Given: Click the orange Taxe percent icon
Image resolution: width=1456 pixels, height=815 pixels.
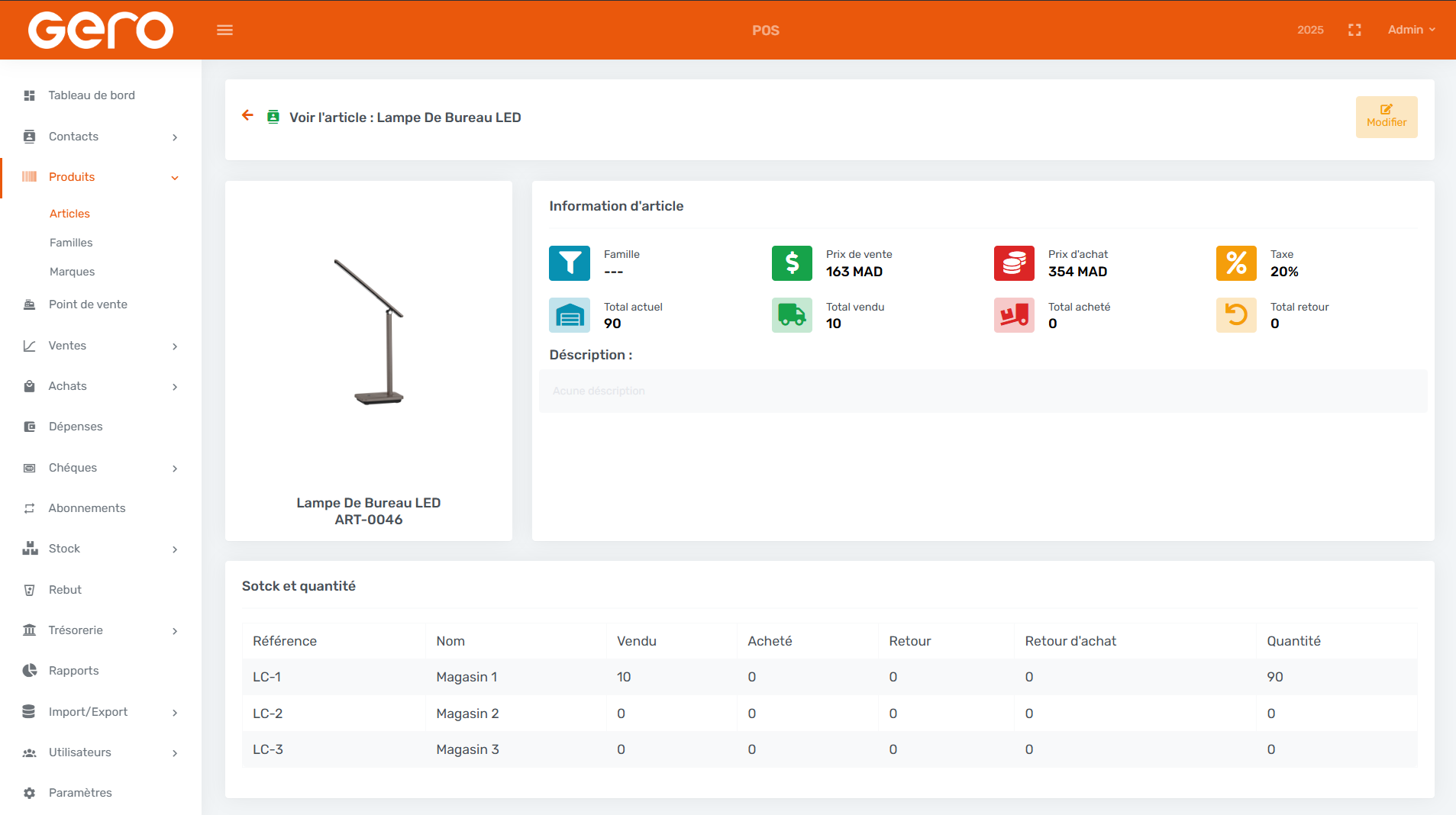Looking at the screenshot, I should pos(1236,263).
